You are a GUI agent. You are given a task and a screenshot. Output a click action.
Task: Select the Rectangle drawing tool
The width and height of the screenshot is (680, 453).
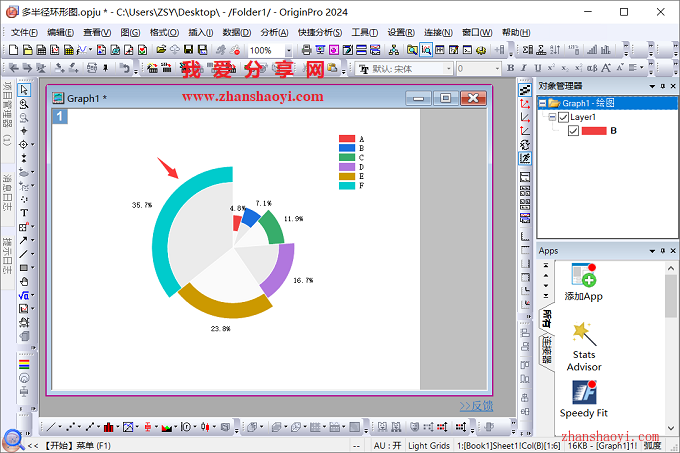23,267
